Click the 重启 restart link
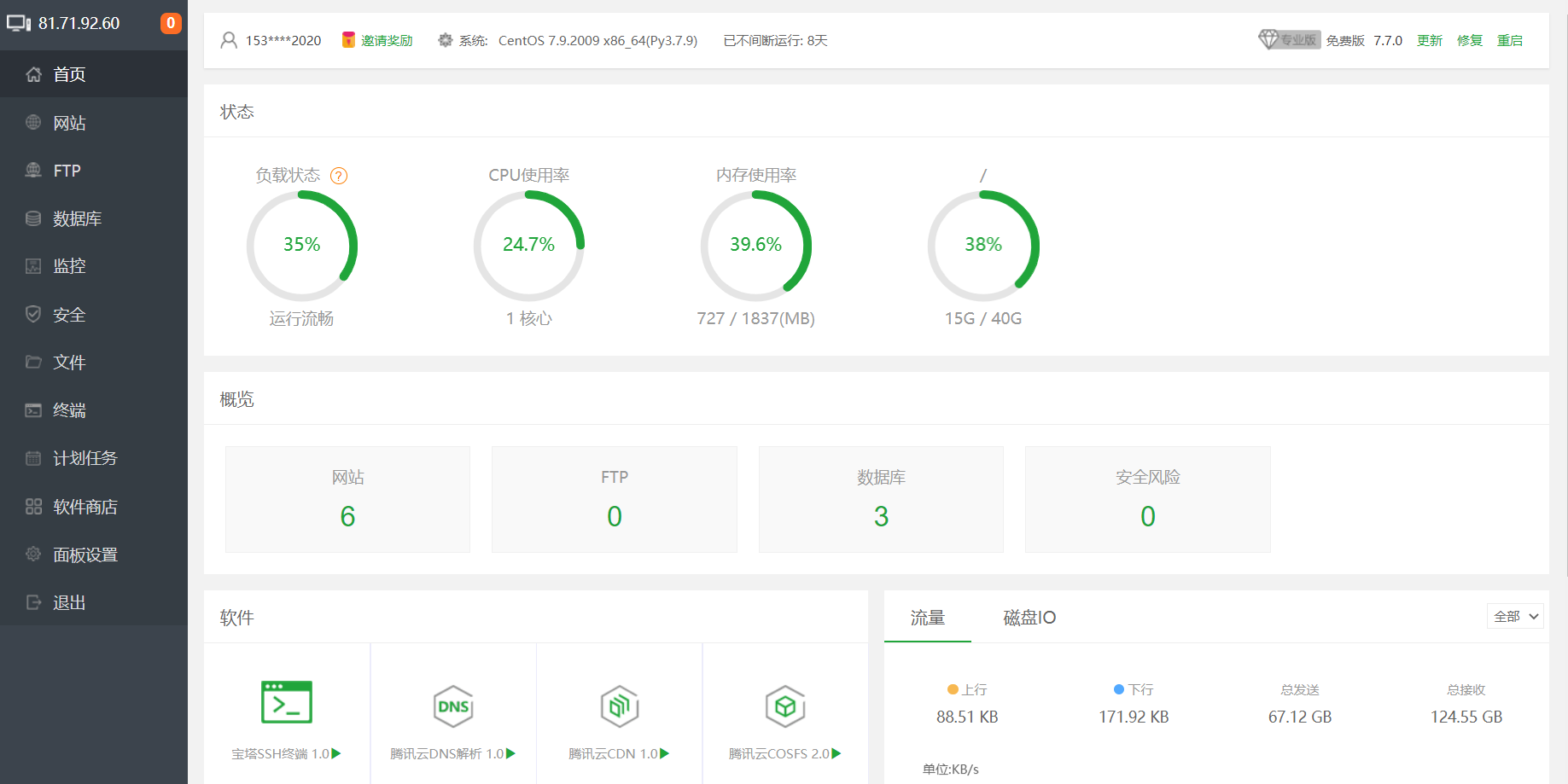Screen dimensions: 1568x784 [x=1510, y=40]
